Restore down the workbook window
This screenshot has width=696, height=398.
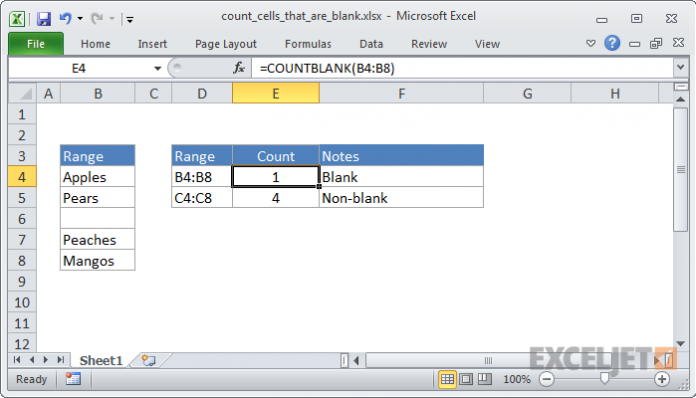[x=656, y=43]
